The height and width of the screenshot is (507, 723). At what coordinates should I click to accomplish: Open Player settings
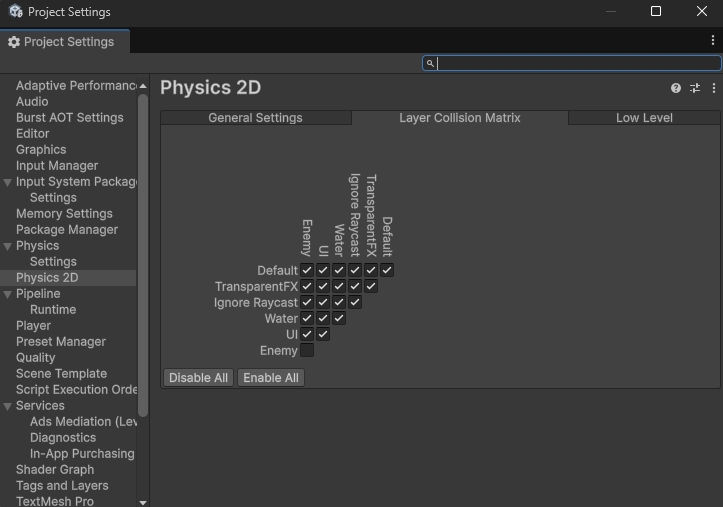(x=33, y=326)
